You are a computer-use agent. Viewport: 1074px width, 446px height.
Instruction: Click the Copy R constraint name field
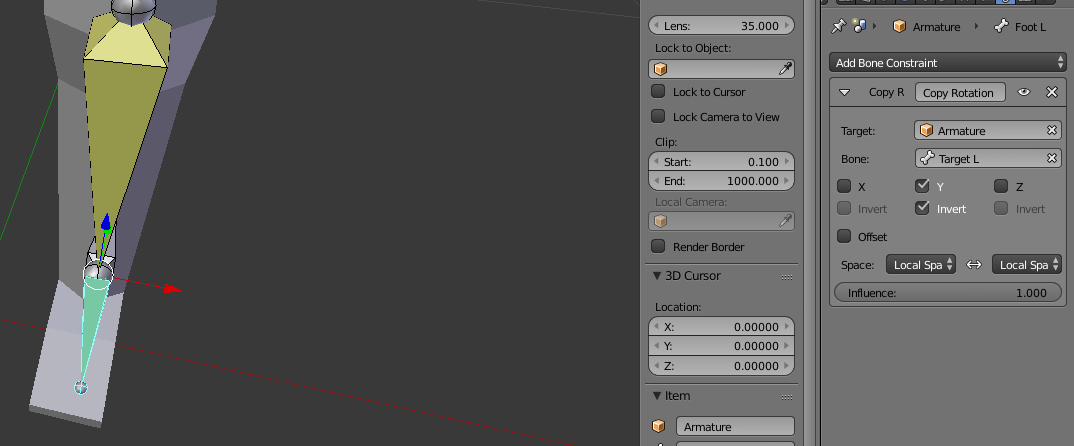pos(886,92)
